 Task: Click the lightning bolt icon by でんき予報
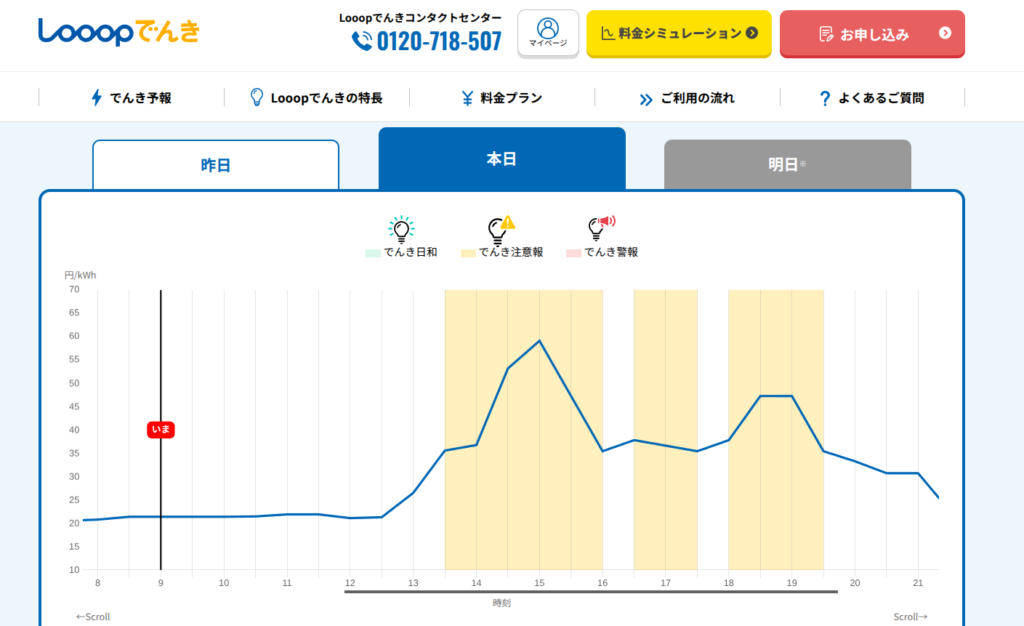coord(97,98)
